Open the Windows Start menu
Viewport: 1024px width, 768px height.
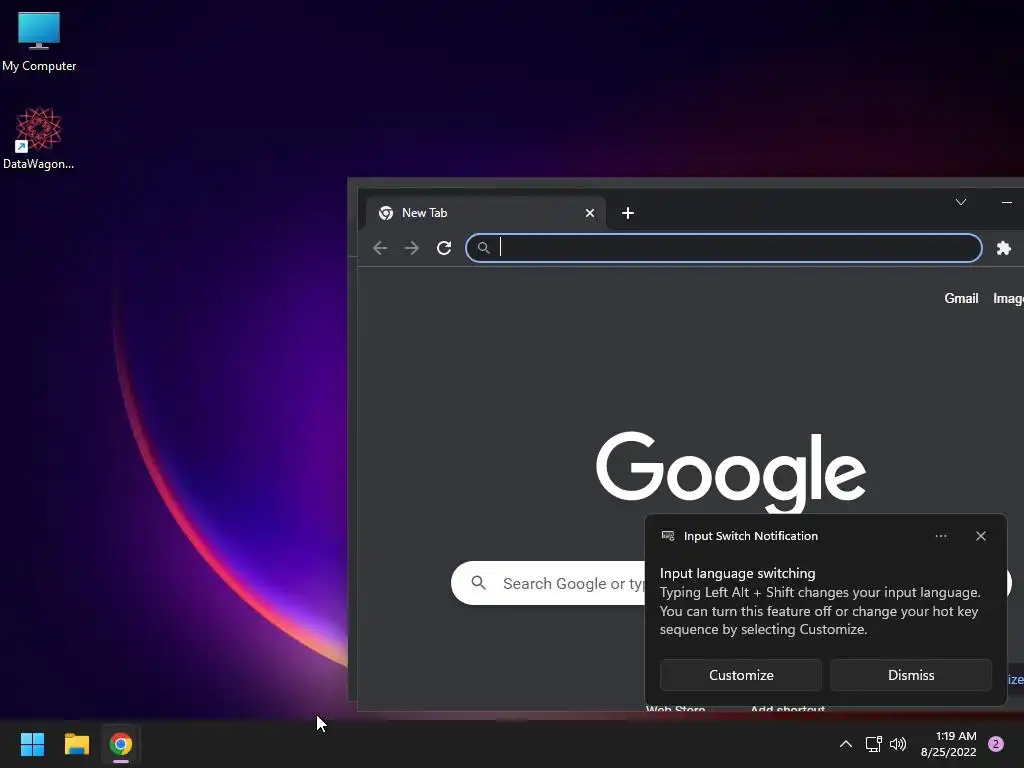pyautogui.click(x=32, y=744)
